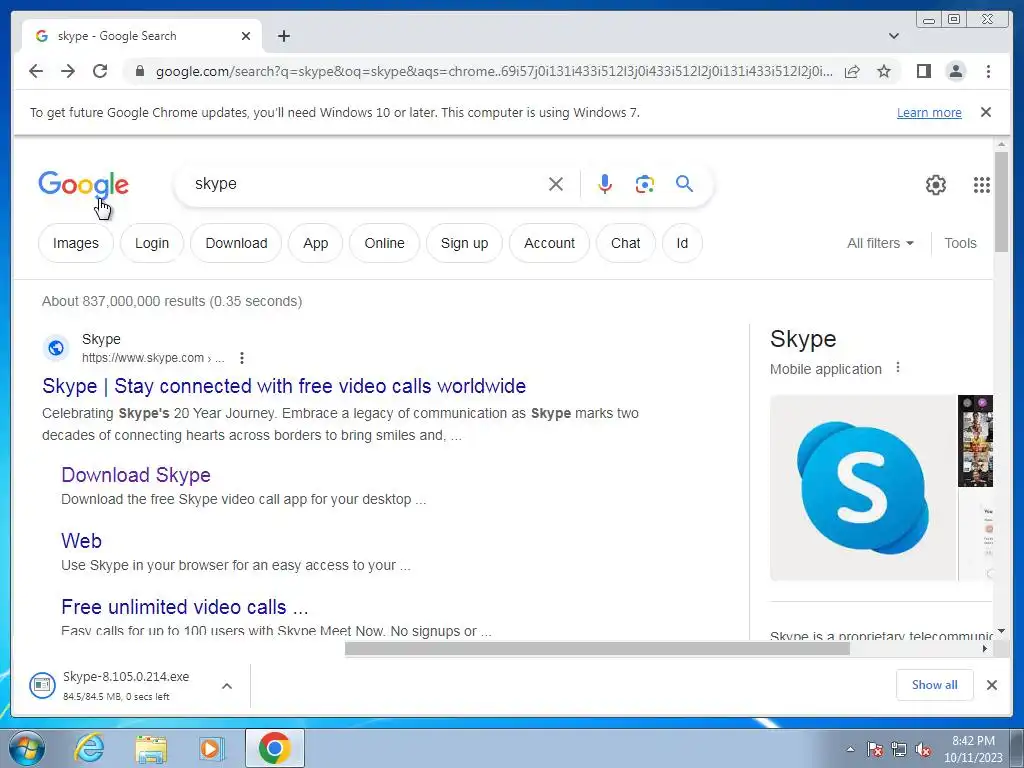
Task: Click the vertical scrollbar thumb
Action: pos(1001,201)
